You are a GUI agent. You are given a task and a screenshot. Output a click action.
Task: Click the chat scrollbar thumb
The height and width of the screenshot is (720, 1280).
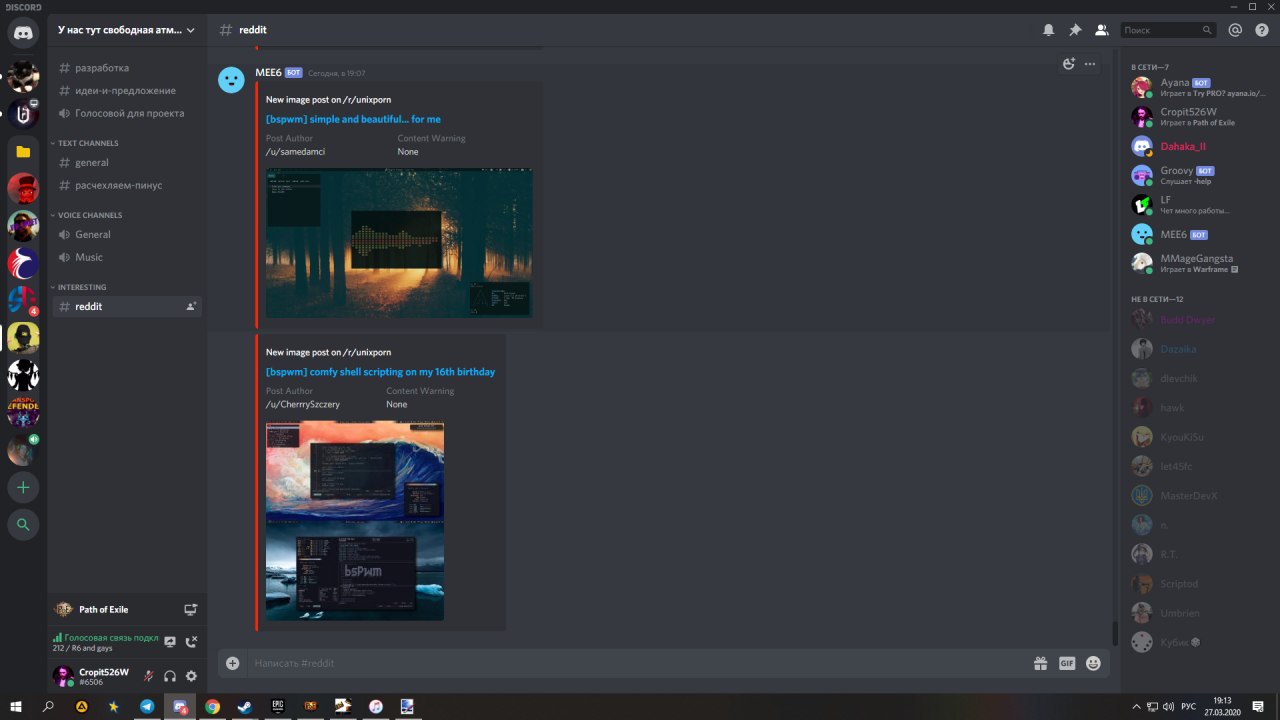pyautogui.click(x=1115, y=634)
